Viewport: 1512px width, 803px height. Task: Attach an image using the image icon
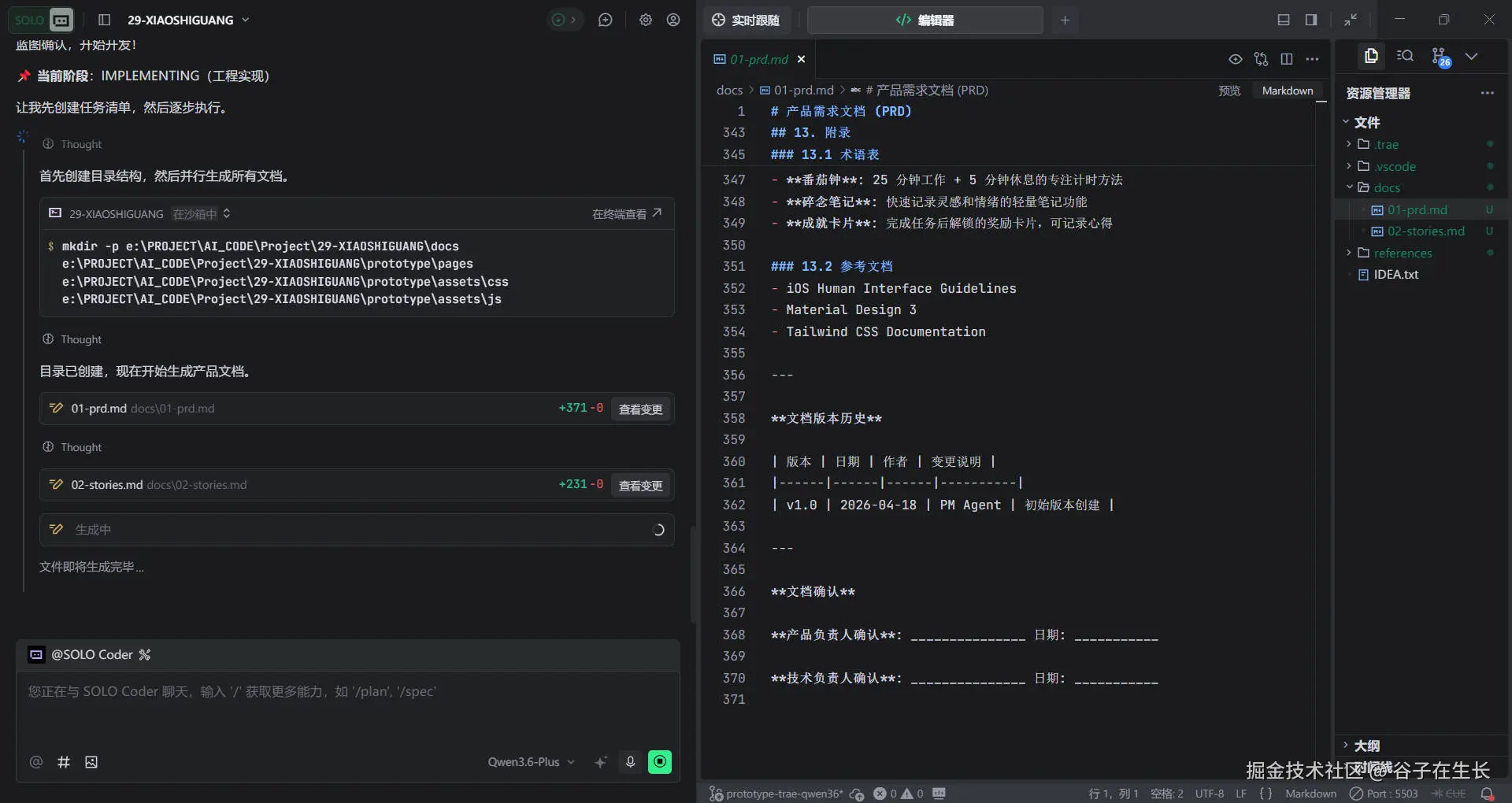click(91, 762)
